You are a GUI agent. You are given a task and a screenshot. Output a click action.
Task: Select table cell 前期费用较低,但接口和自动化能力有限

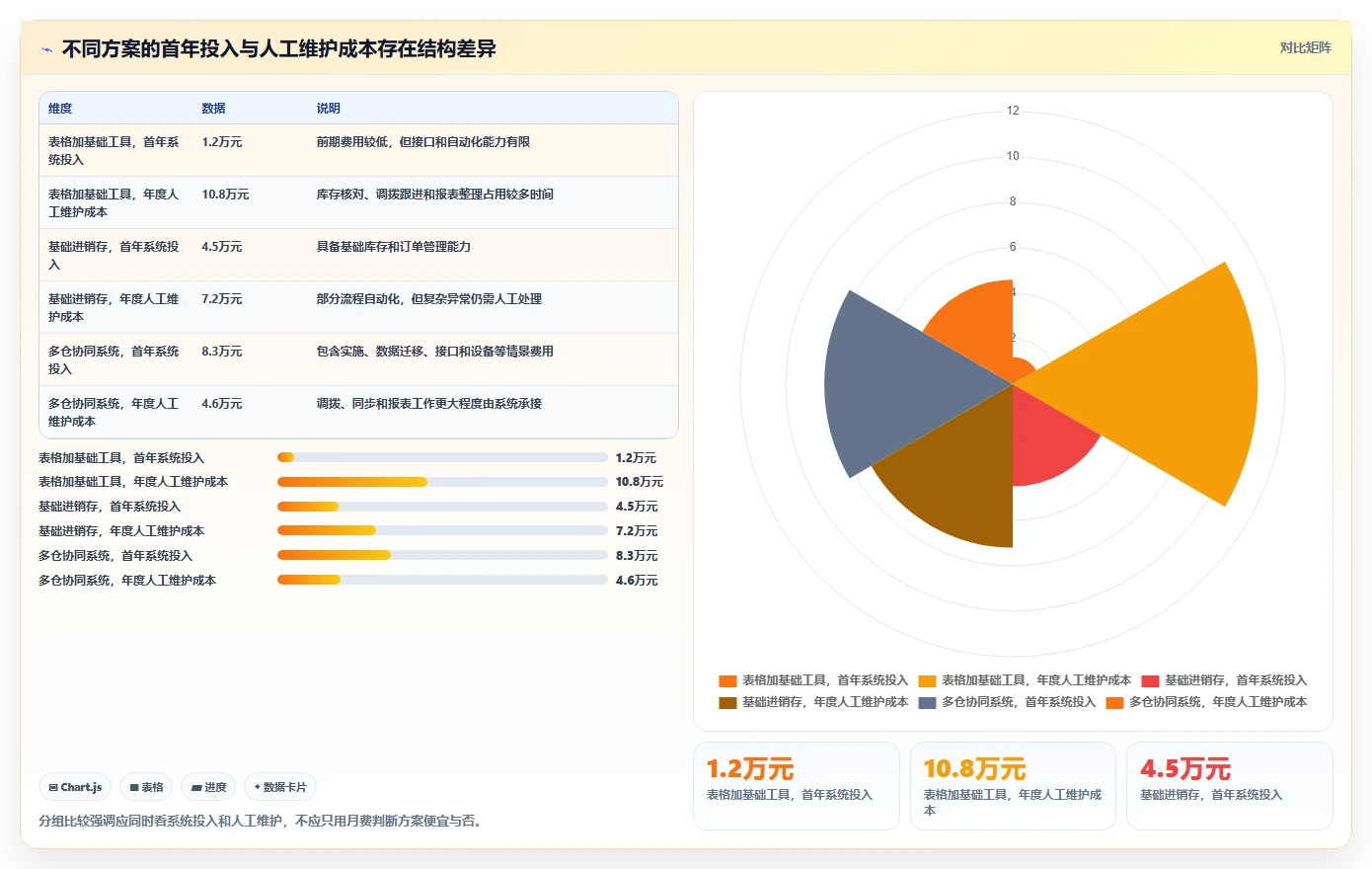[423, 142]
